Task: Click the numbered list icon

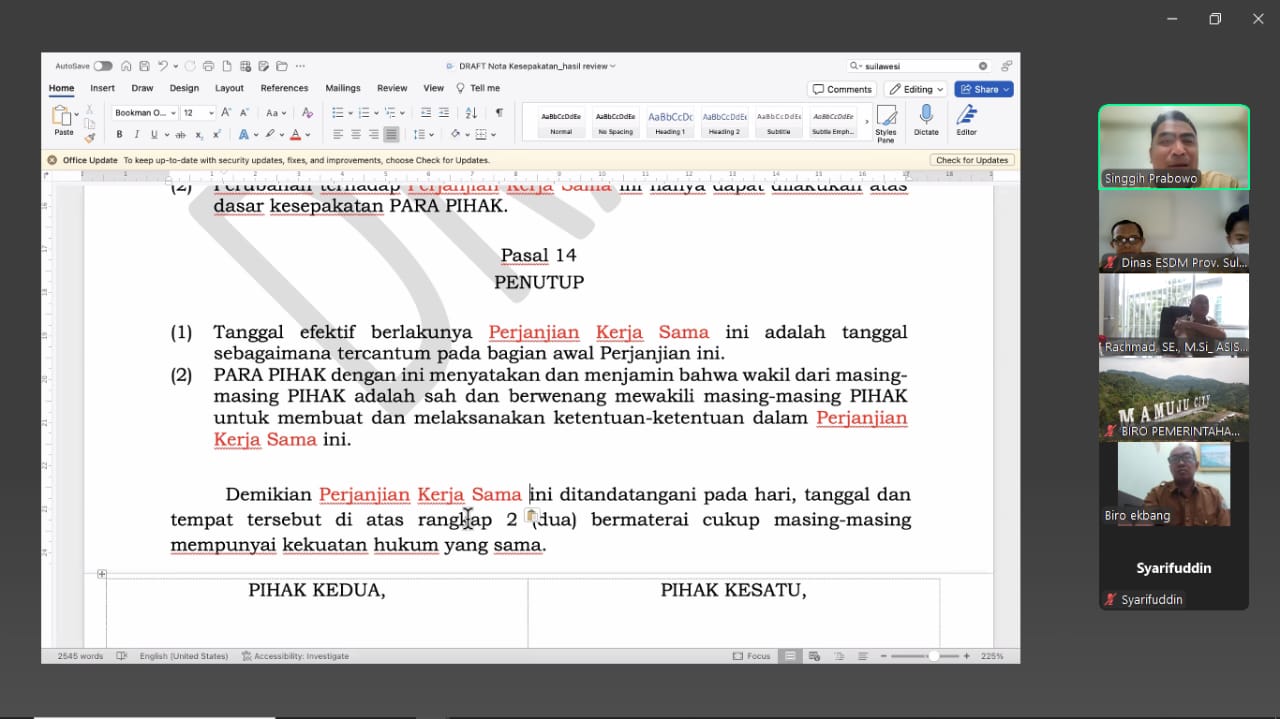Action: tap(364, 113)
